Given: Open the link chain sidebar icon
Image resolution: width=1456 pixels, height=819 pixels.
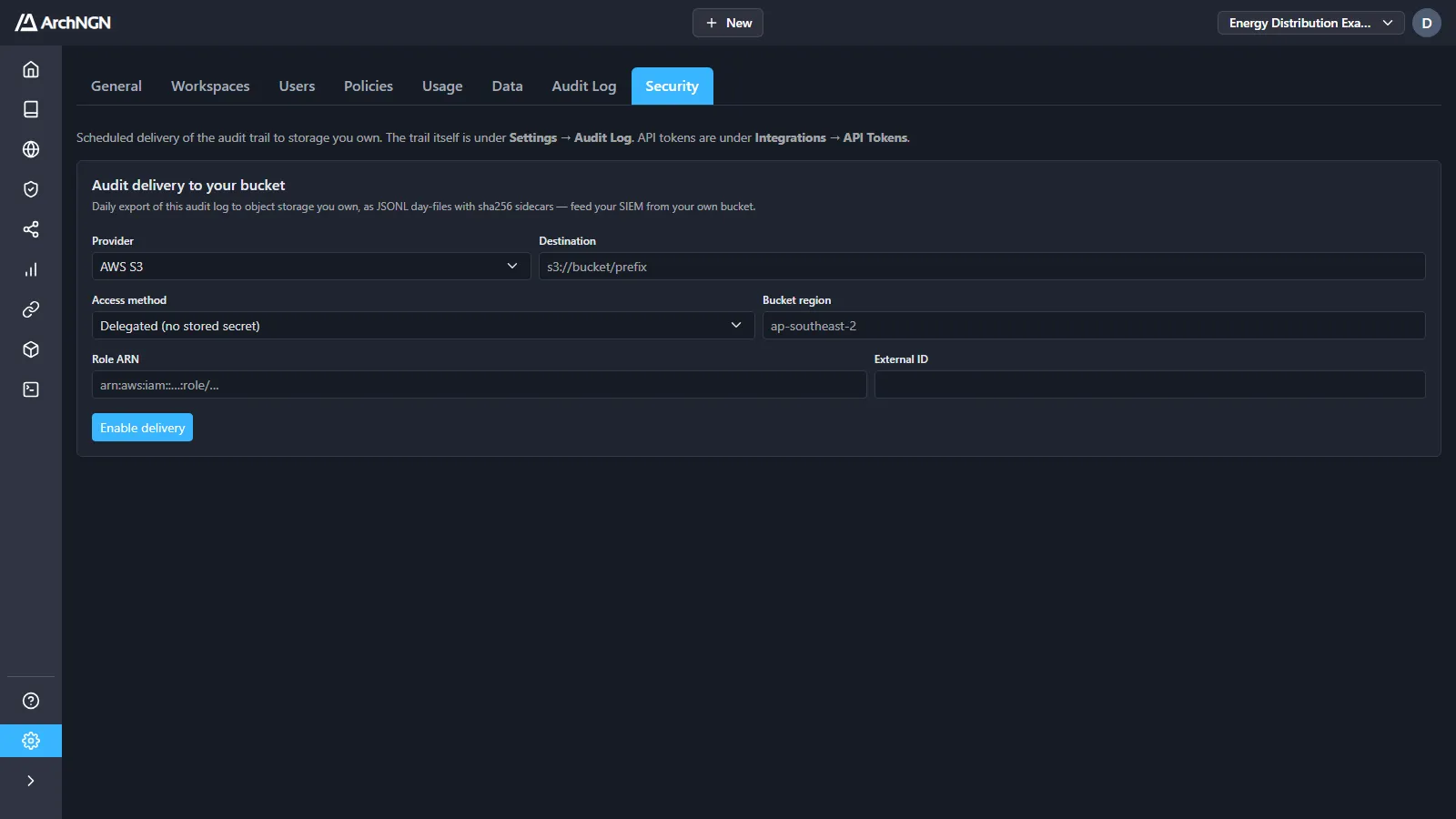Looking at the screenshot, I should click(31, 309).
